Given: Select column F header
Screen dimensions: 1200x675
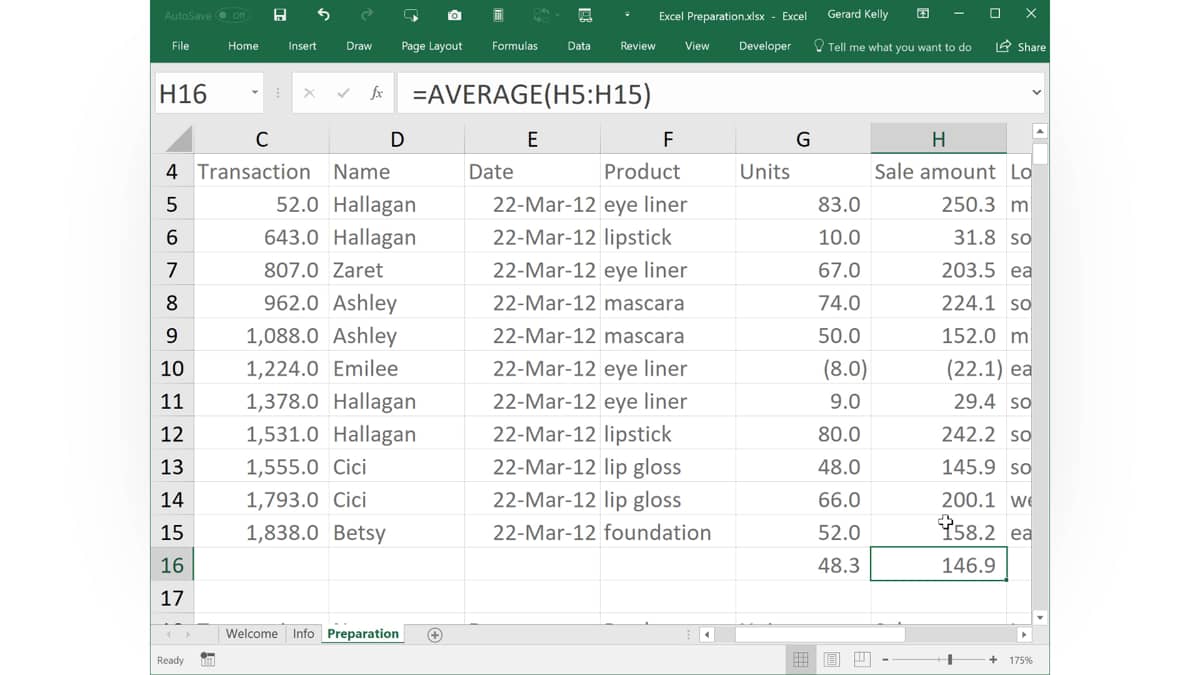Looking at the screenshot, I should pos(668,139).
